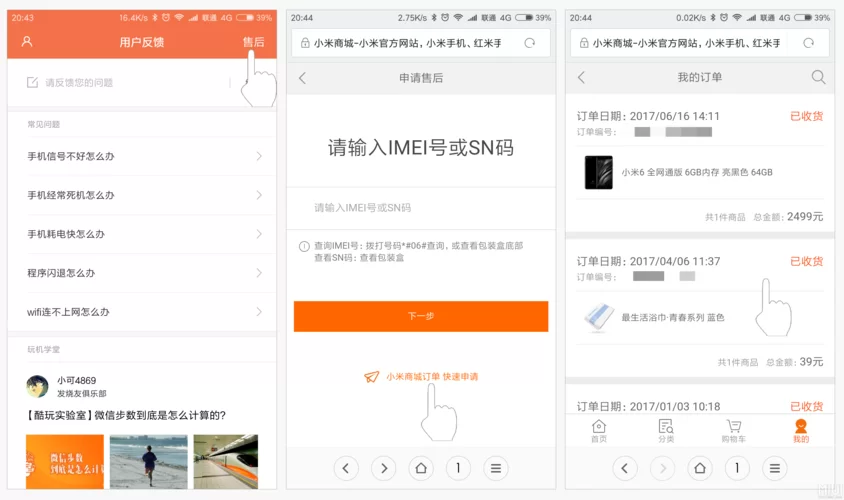Tap browser forward button in 申请售后 screen
Image resolution: width=844 pixels, height=500 pixels.
point(384,468)
